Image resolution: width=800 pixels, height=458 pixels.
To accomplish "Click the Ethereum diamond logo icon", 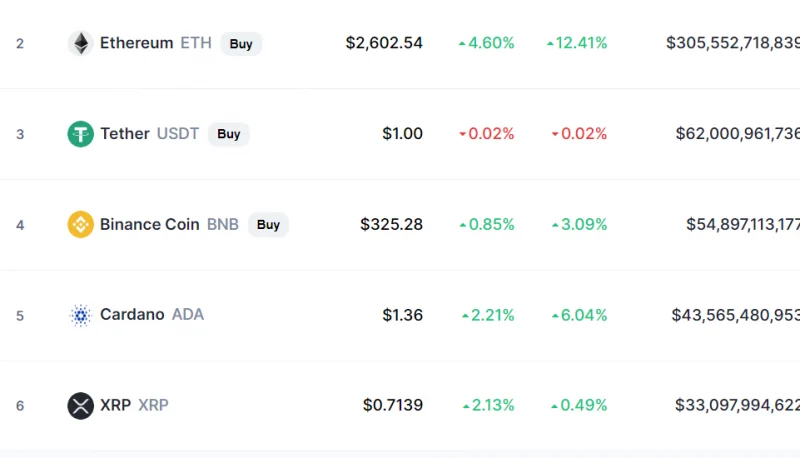I will pos(81,43).
